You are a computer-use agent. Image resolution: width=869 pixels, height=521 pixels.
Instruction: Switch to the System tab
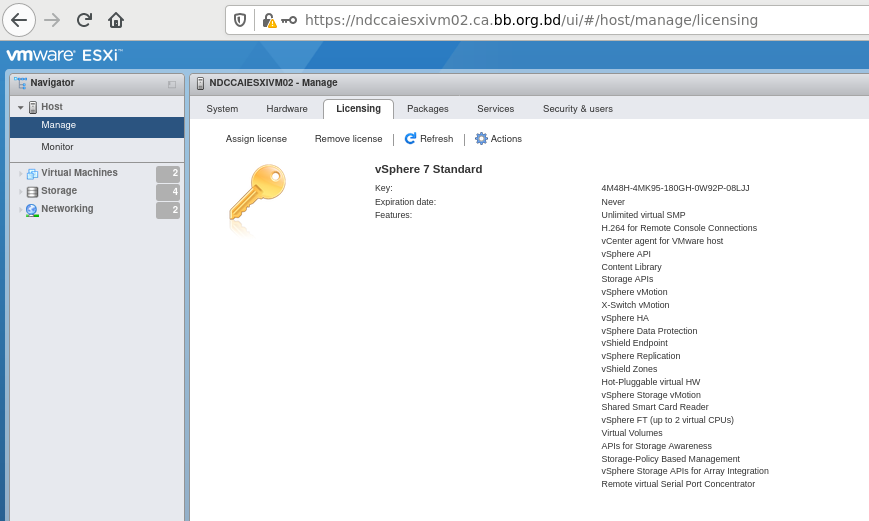(222, 109)
